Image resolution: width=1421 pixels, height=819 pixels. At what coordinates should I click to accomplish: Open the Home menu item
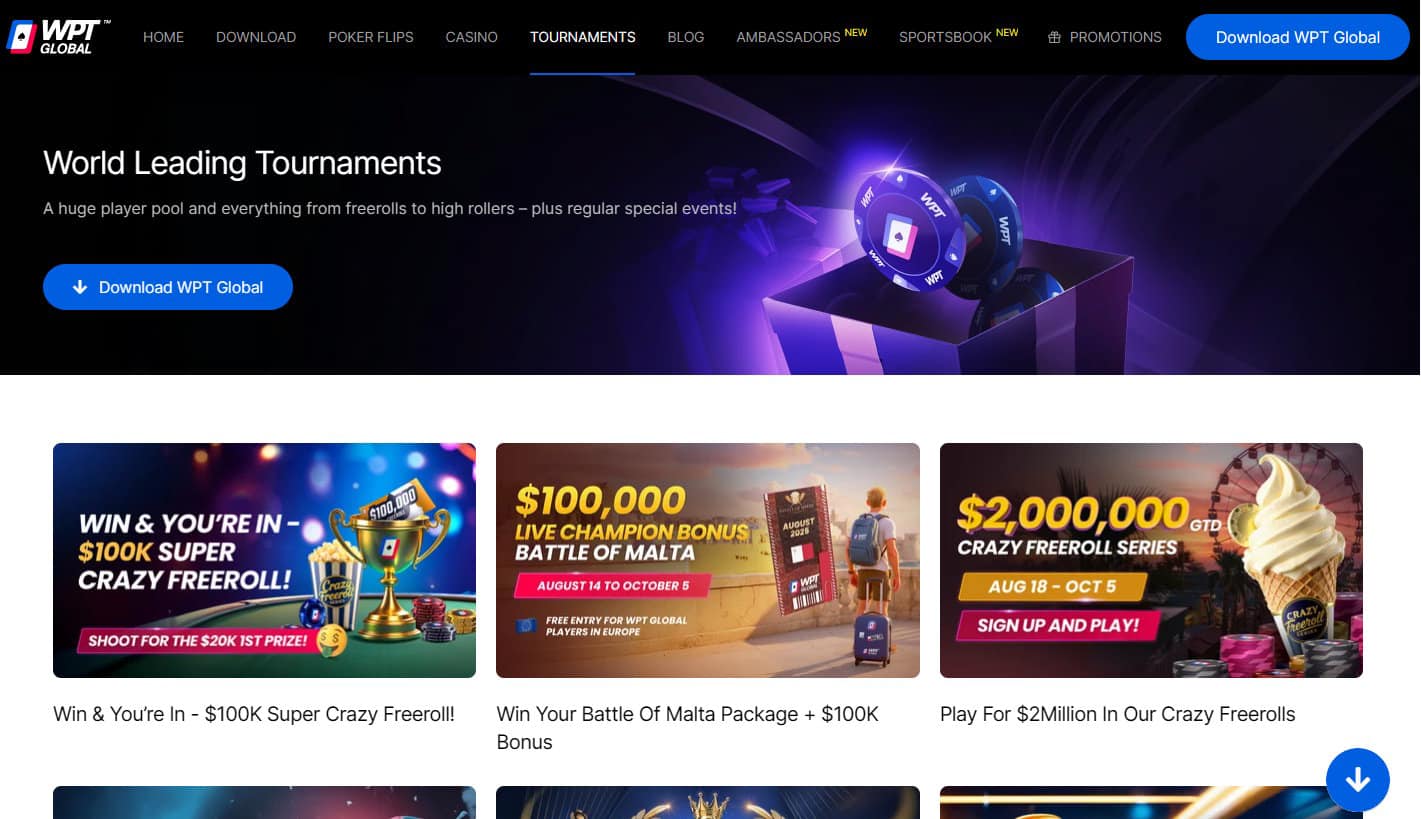point(163,37)
